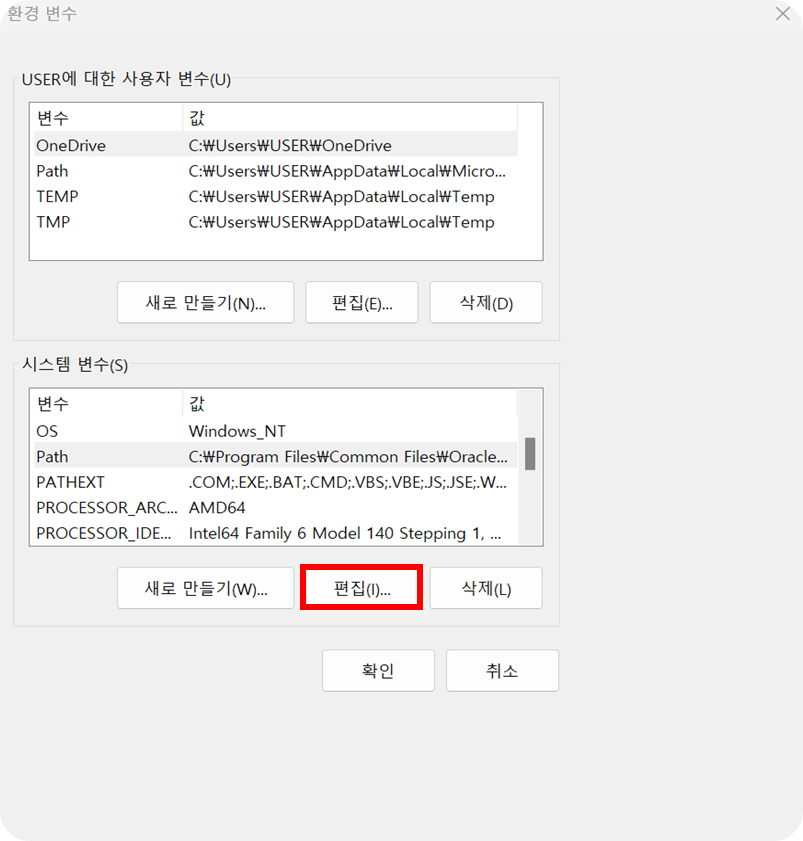Select the user Path variable row
This screenshot has height=841, width=803.
point(276,171)
